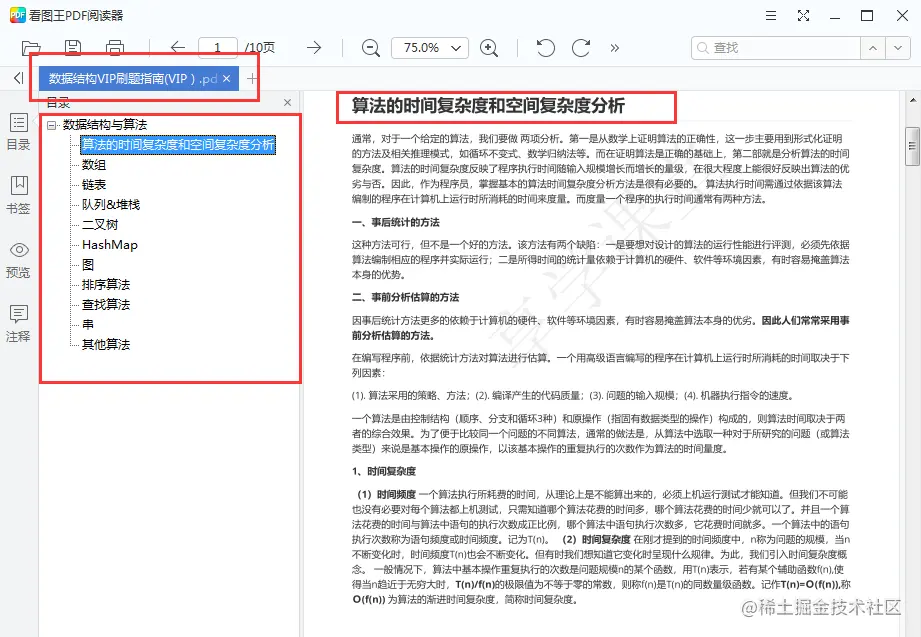Print the PDF using printer icon
This screenshot has width=921, height=637.
click(x=115, y=48)
